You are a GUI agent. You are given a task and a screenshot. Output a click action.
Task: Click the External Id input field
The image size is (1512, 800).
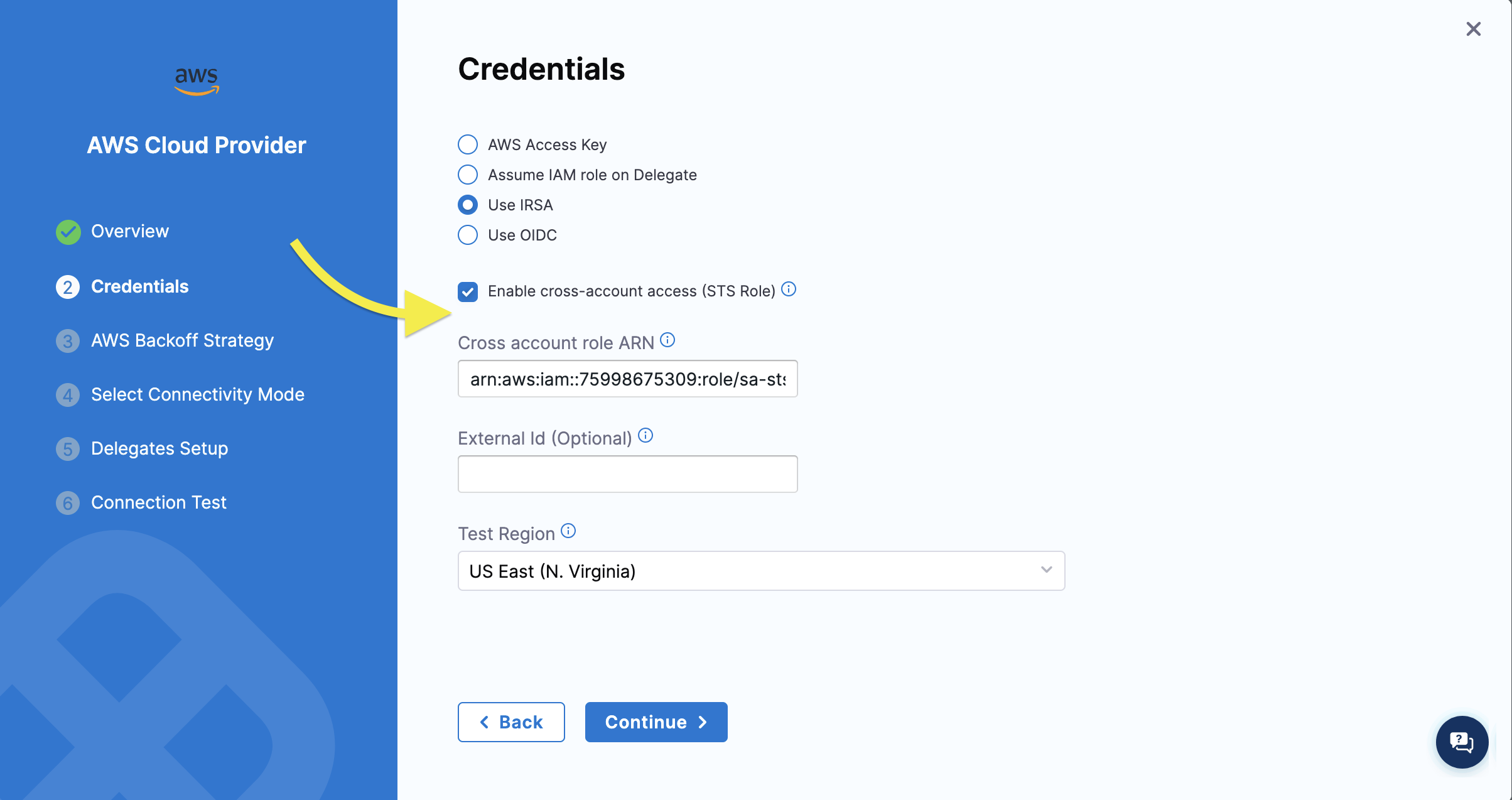point(627,474)
